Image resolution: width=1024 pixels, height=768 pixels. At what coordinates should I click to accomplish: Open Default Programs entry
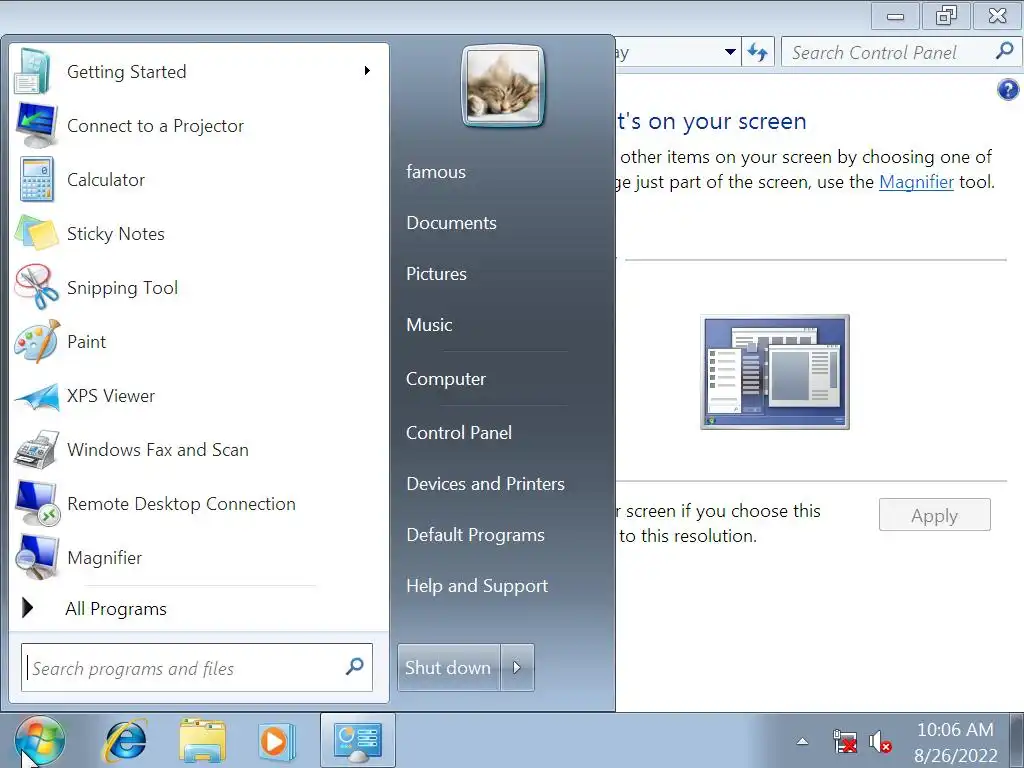[x=475, y=535]
